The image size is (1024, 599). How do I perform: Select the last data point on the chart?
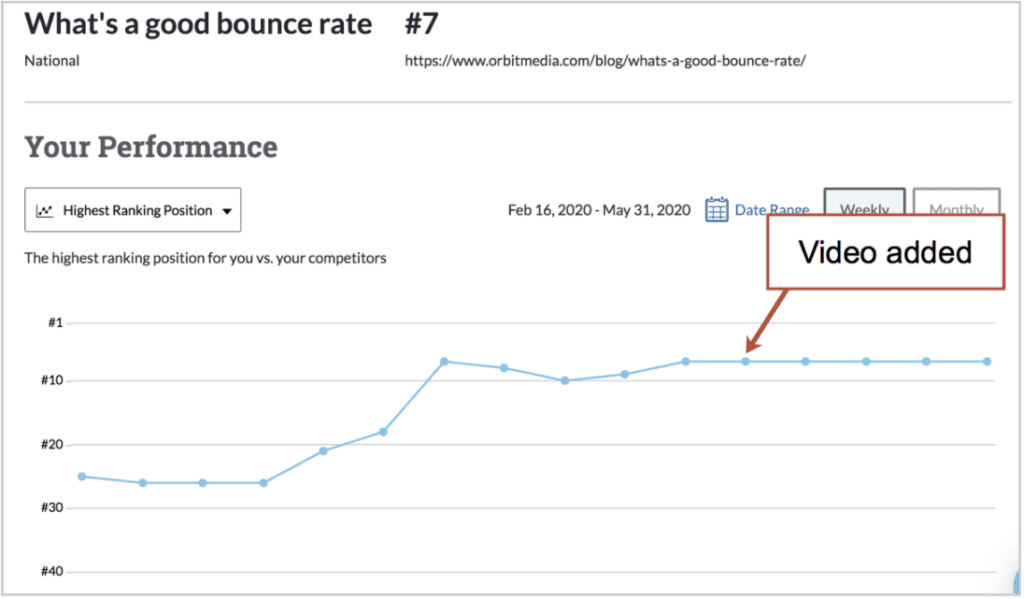(x=987, y=361)
